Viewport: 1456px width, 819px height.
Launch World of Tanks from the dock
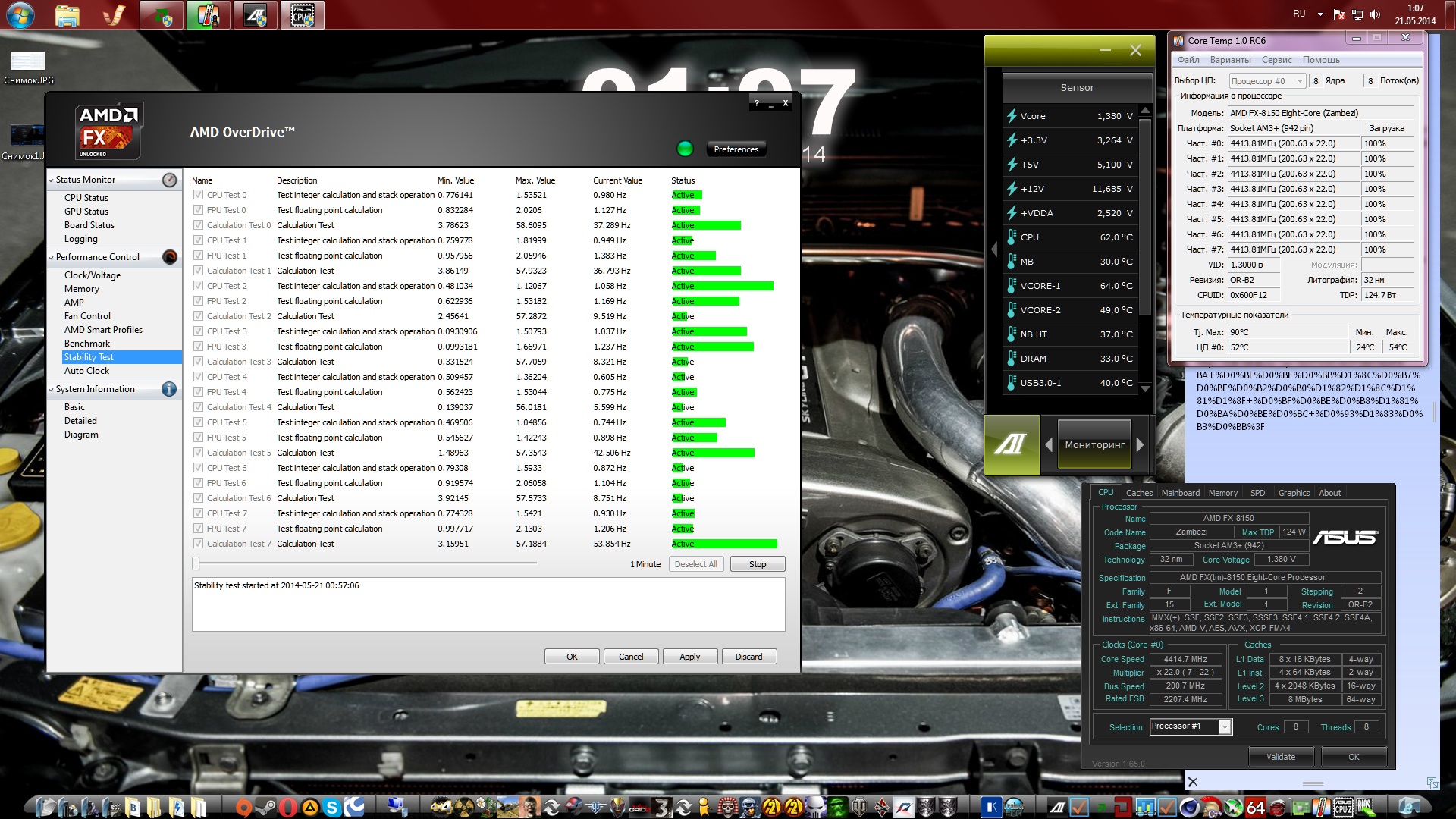859,807
